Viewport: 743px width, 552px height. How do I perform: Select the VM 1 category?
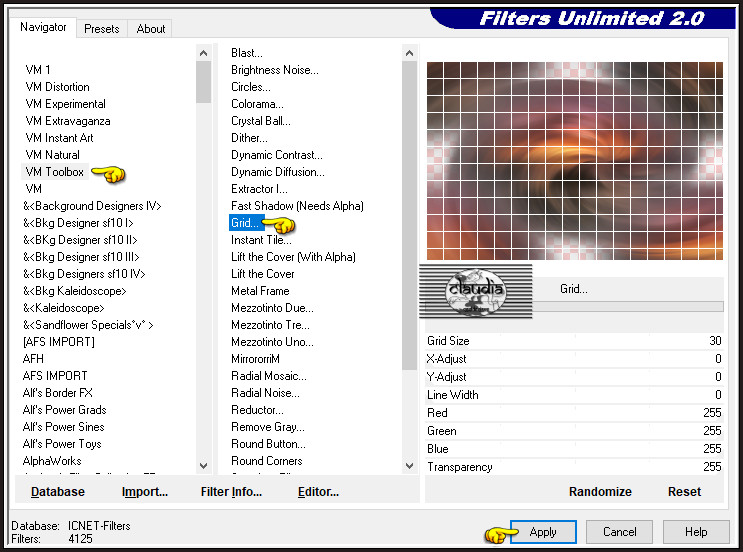coord(38,70)
